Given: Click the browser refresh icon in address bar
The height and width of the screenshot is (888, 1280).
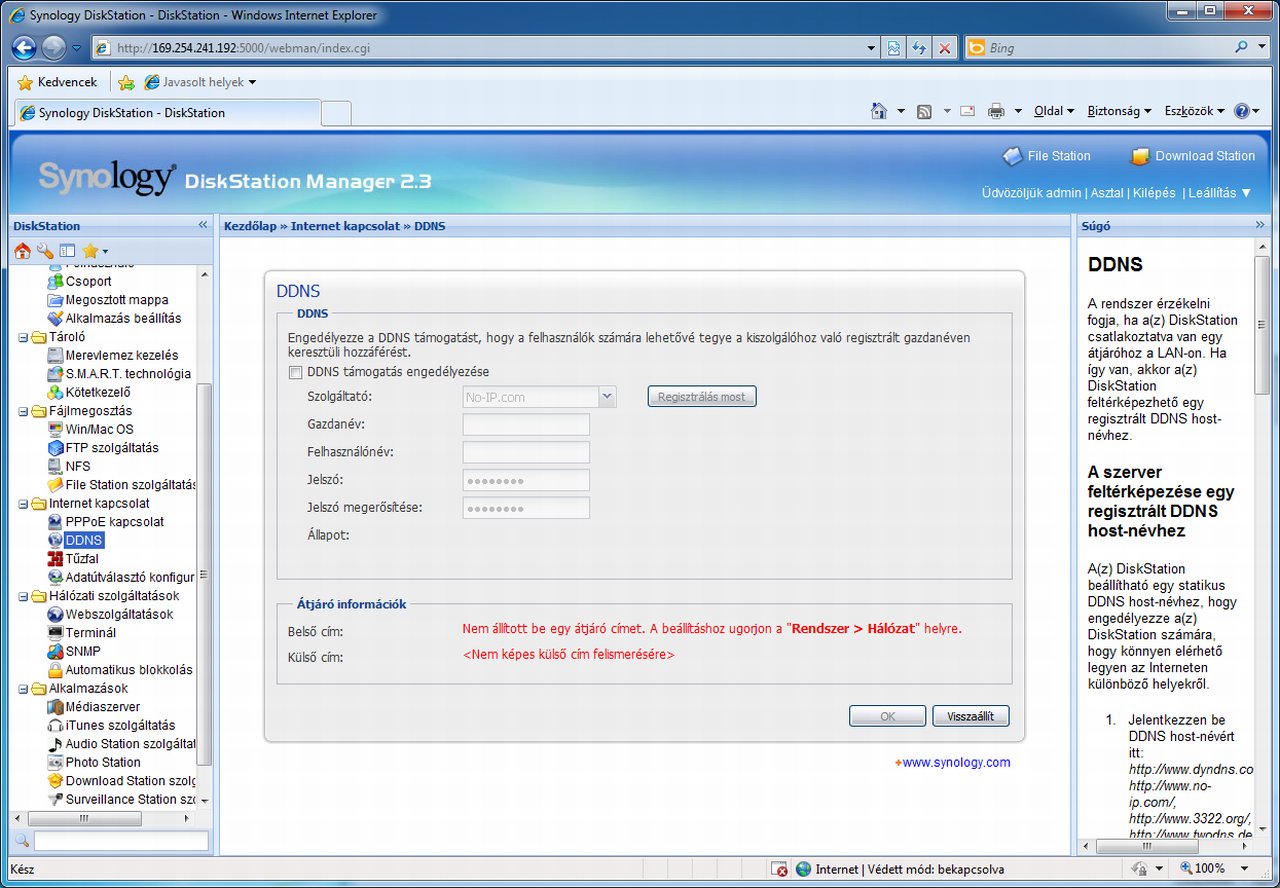Looking at the screenshot, I should tap(919, 48).
